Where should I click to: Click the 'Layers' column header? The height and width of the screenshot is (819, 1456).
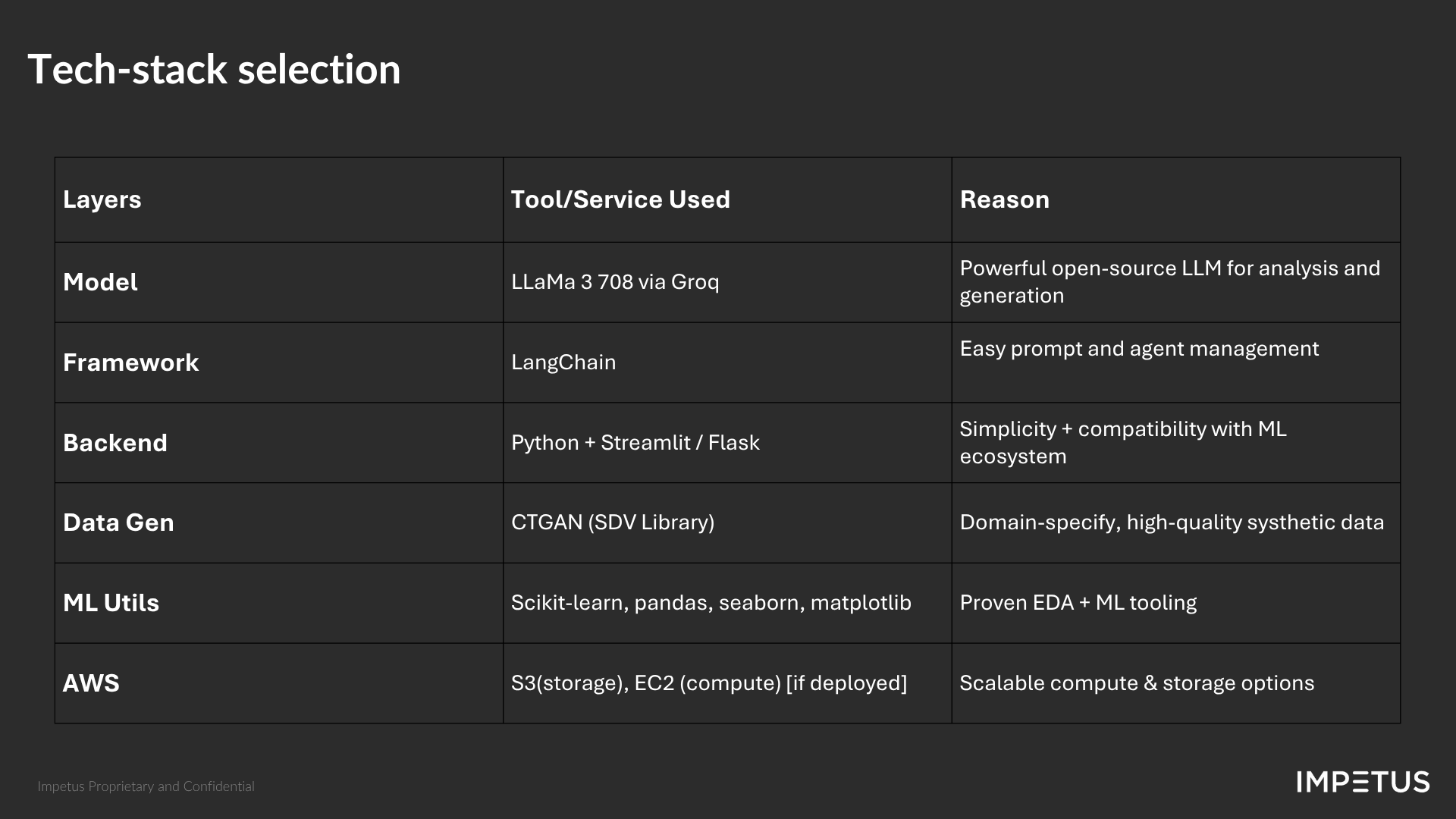click(x=102, y=199)
